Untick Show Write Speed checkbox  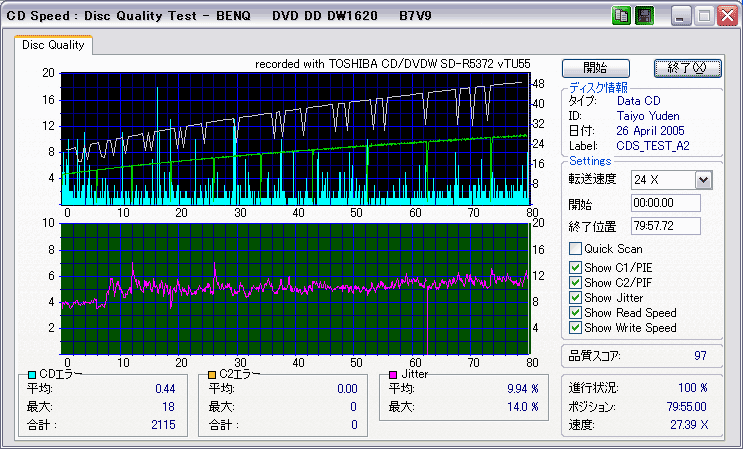point(575,328)
